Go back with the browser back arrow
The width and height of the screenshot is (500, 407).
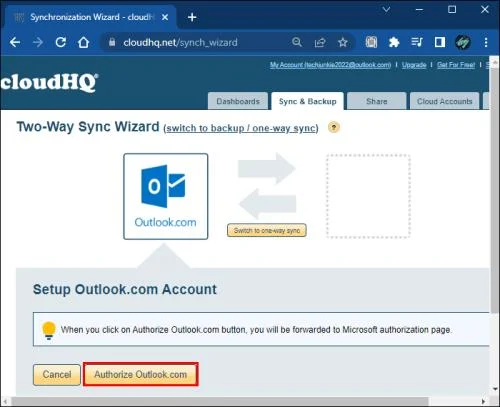click(x=15, y=42)
